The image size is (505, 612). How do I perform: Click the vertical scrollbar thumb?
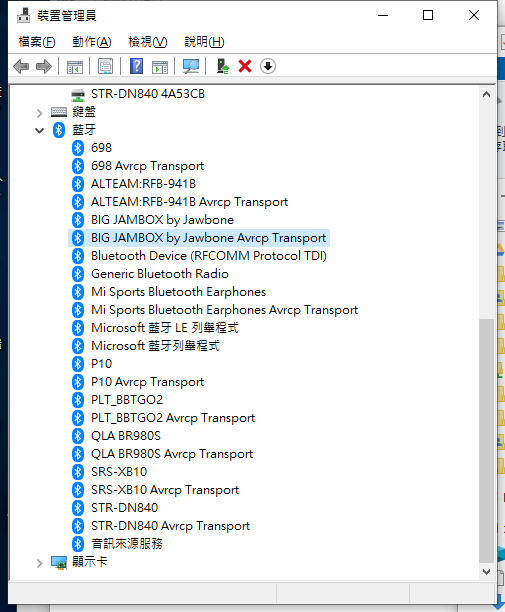point(486,441)
